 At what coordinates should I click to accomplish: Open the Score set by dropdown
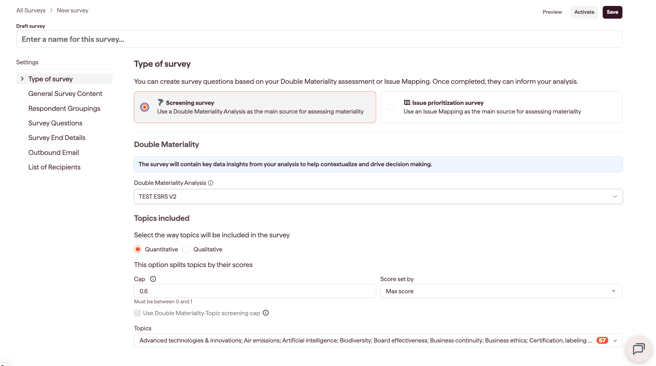pyautogui.click(x=501, y=291)
